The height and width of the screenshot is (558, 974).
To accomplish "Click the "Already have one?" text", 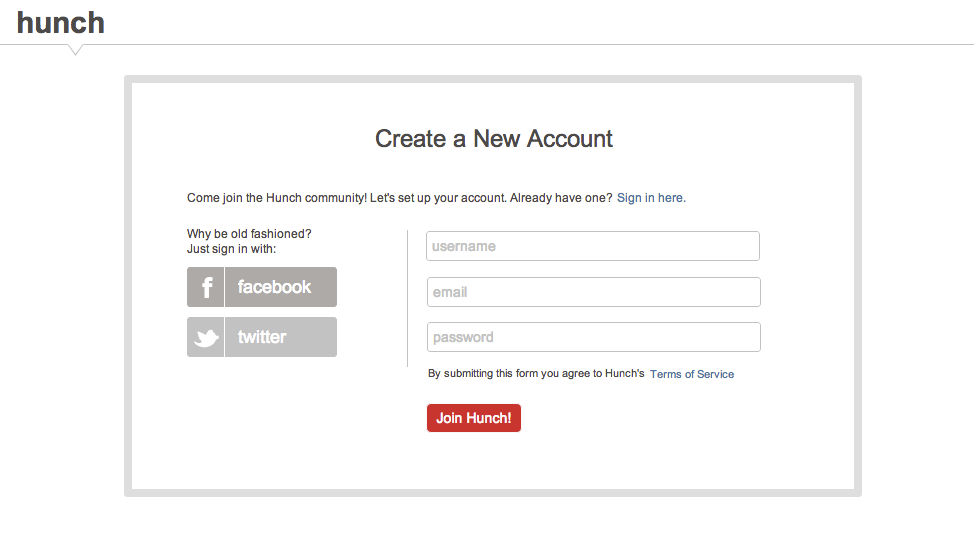I will pos(561,198).
